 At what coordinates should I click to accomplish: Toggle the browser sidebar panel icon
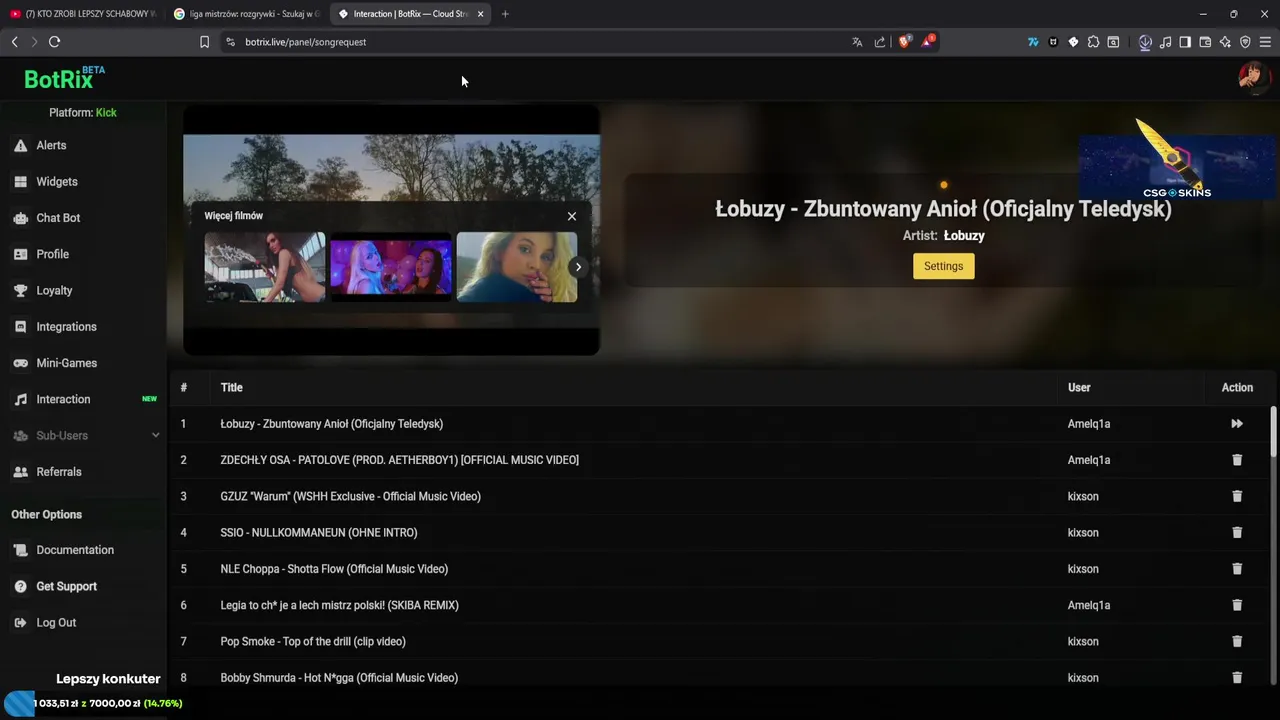pos(1185,42)
